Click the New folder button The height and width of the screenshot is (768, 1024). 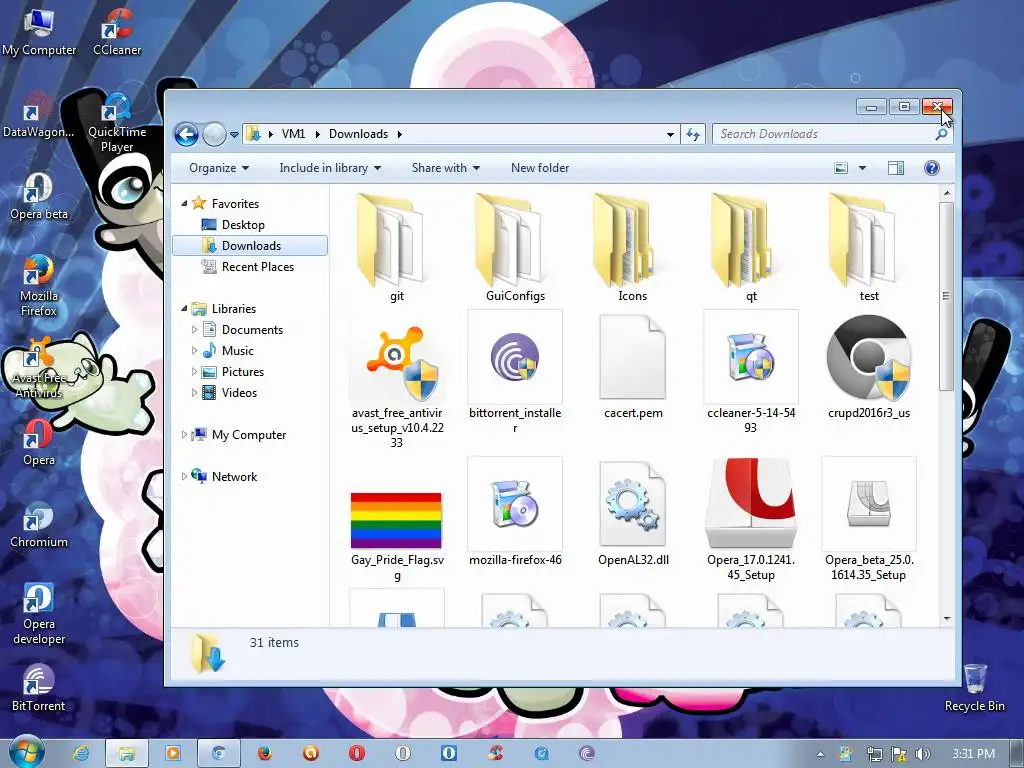coord(539,168)
